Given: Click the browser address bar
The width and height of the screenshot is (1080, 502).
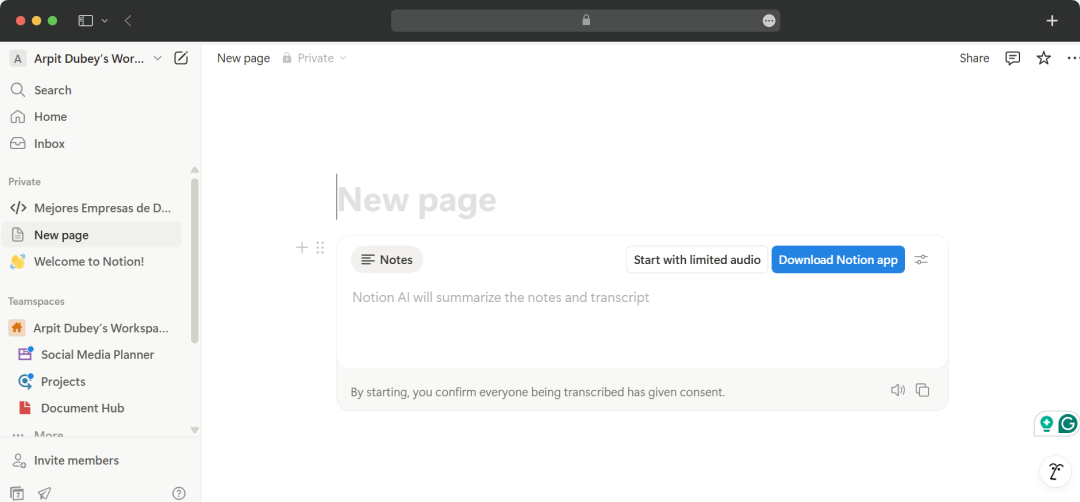Looking at the screenshot, I should [x=585, y=21].
